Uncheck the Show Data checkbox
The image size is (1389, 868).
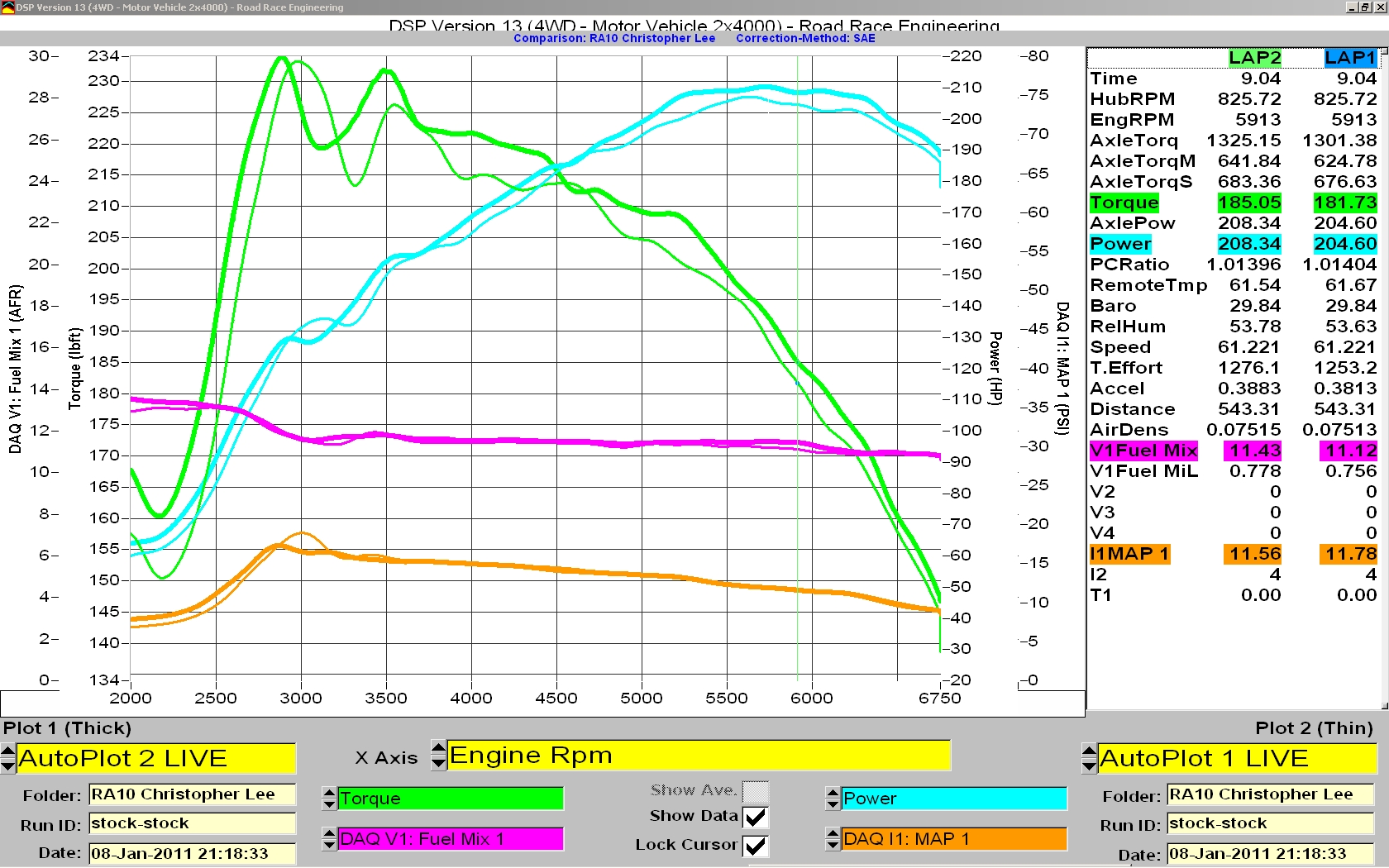click(x=755, y=818)
